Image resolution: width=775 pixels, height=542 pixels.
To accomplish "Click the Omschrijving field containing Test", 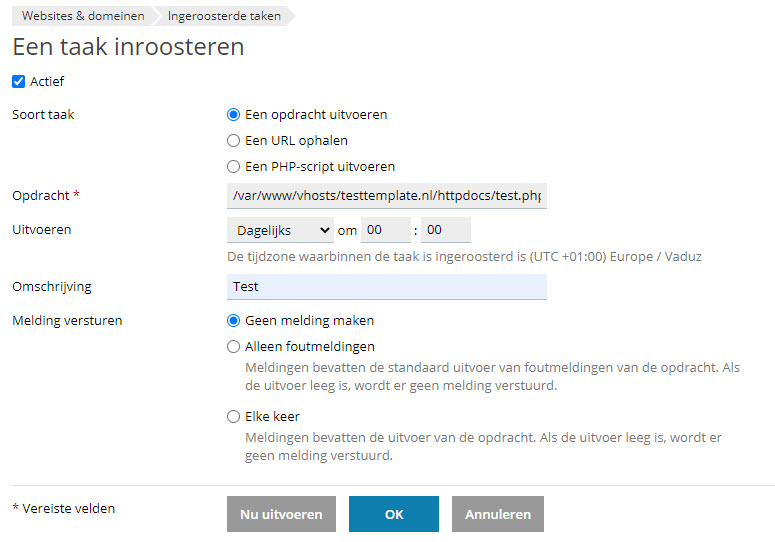I will coord(387,287).
